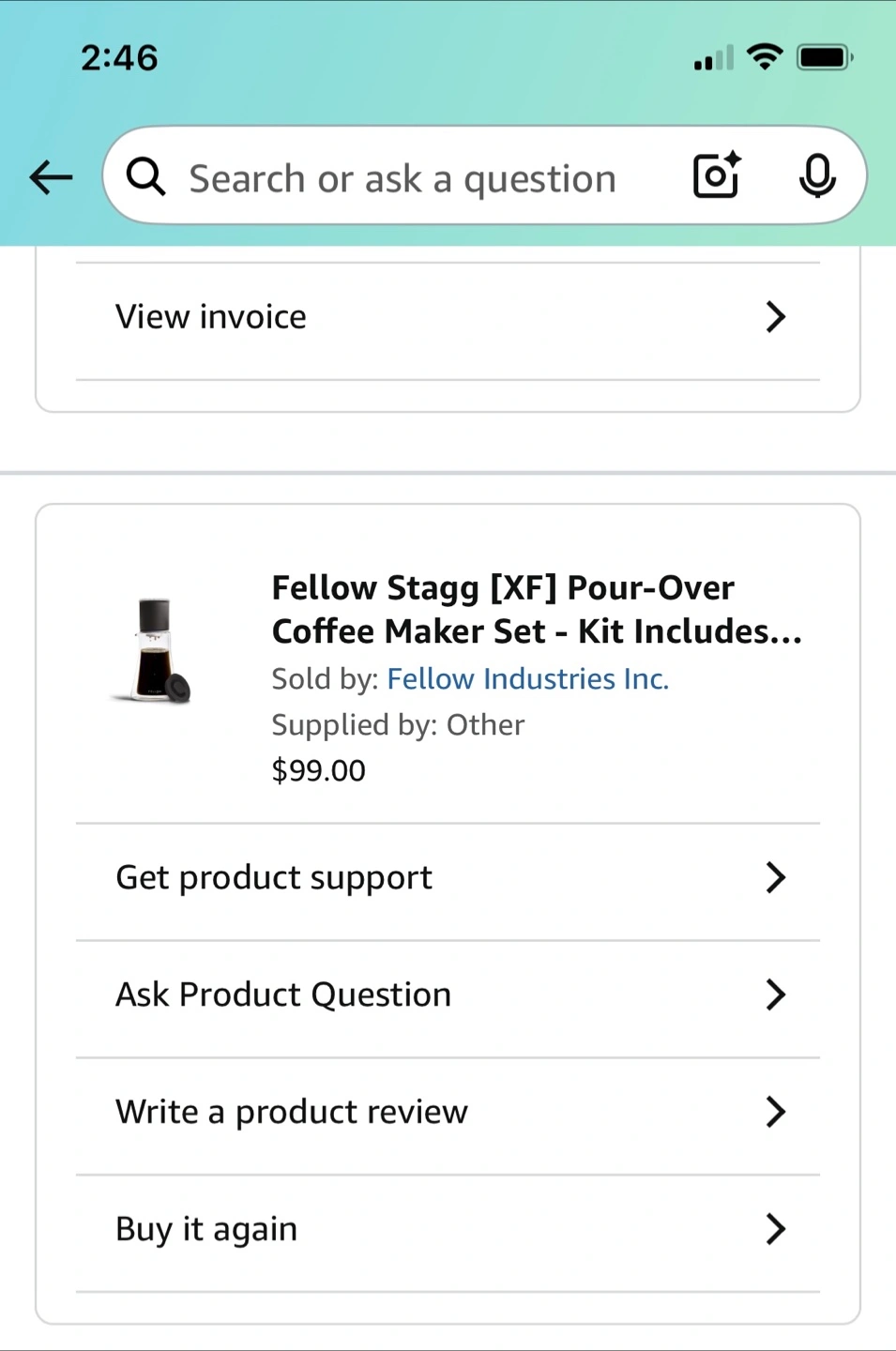This screenshot has width=896, height=1351.
Task: Tap the Wi-Fi status icon
Action: coord(766,57)
